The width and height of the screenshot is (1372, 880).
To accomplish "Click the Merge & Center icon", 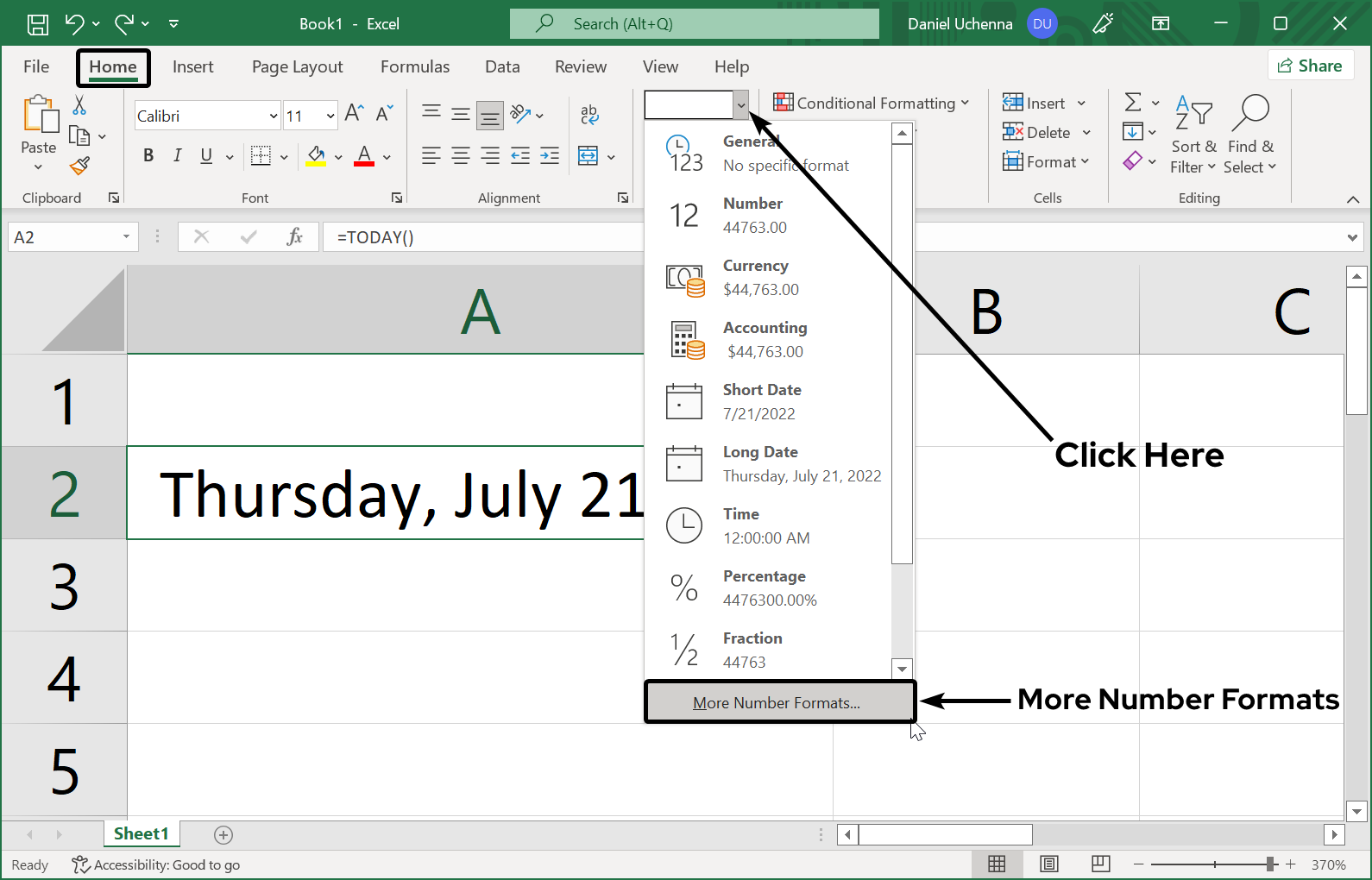I will click(x=588, y=156).
